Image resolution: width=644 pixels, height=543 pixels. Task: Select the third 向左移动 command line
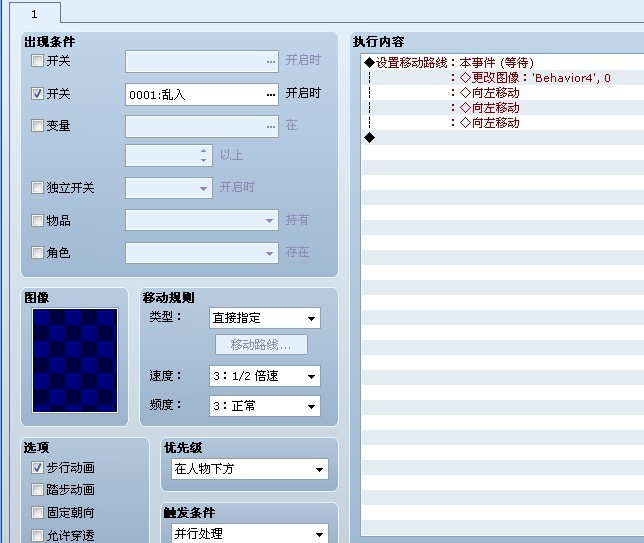(503, 122)
